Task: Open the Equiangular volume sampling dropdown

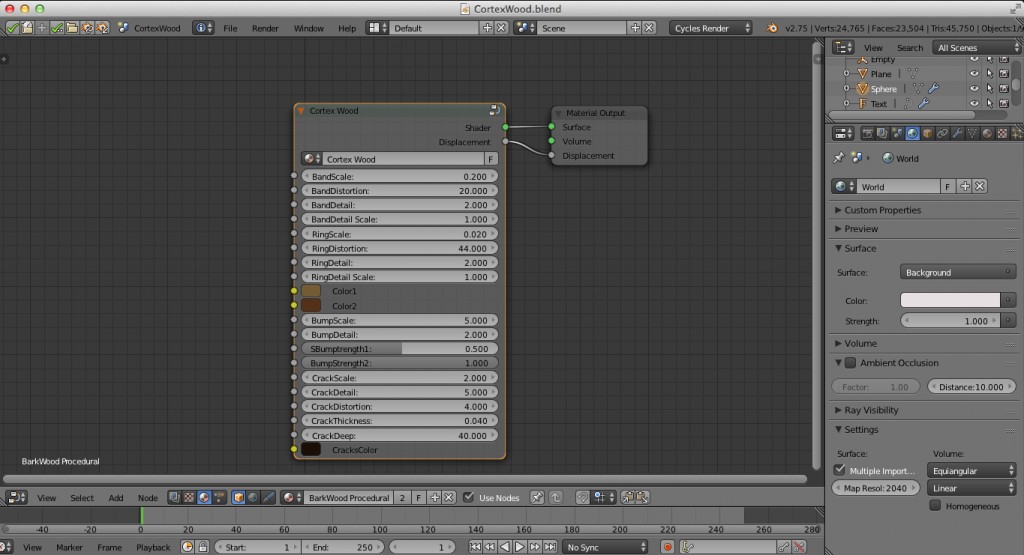Action: [x=971, y=470]
